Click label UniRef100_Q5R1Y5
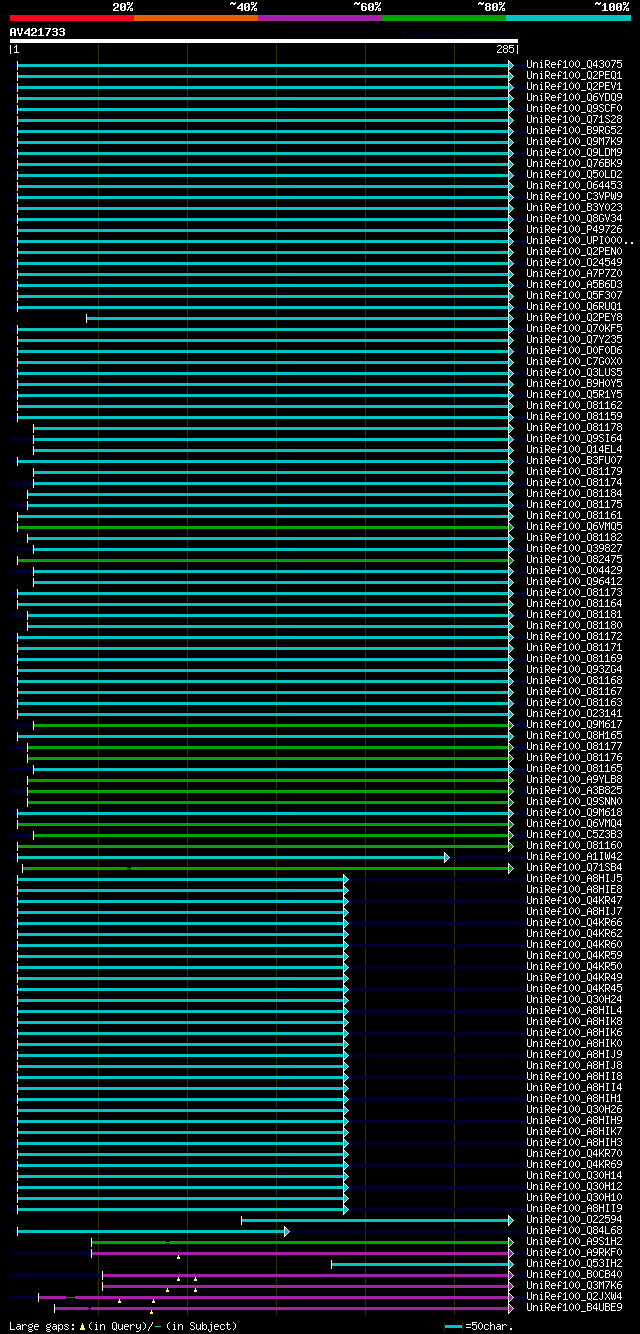 [574, 394]
